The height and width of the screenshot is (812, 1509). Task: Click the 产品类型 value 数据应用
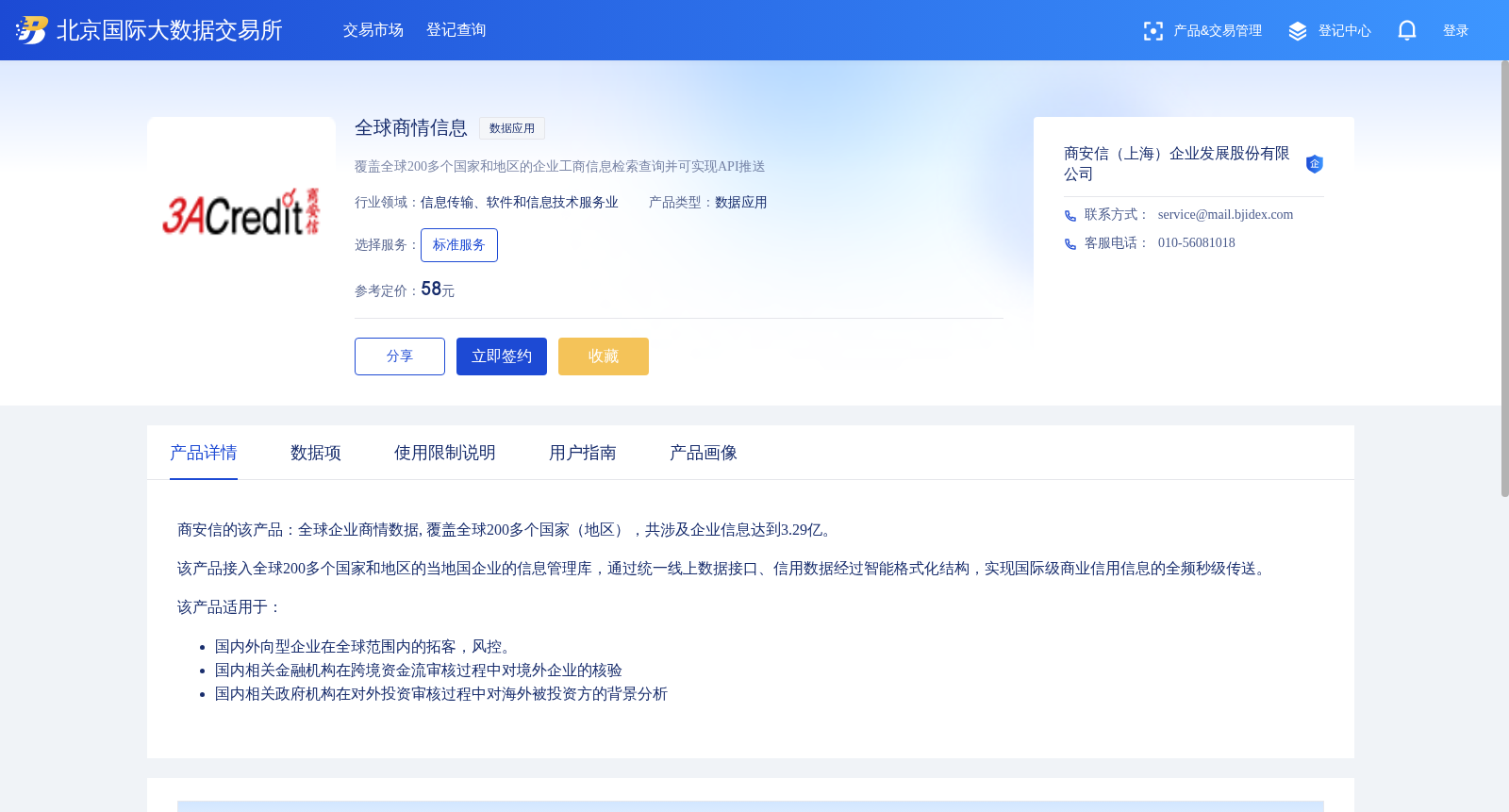741,203
